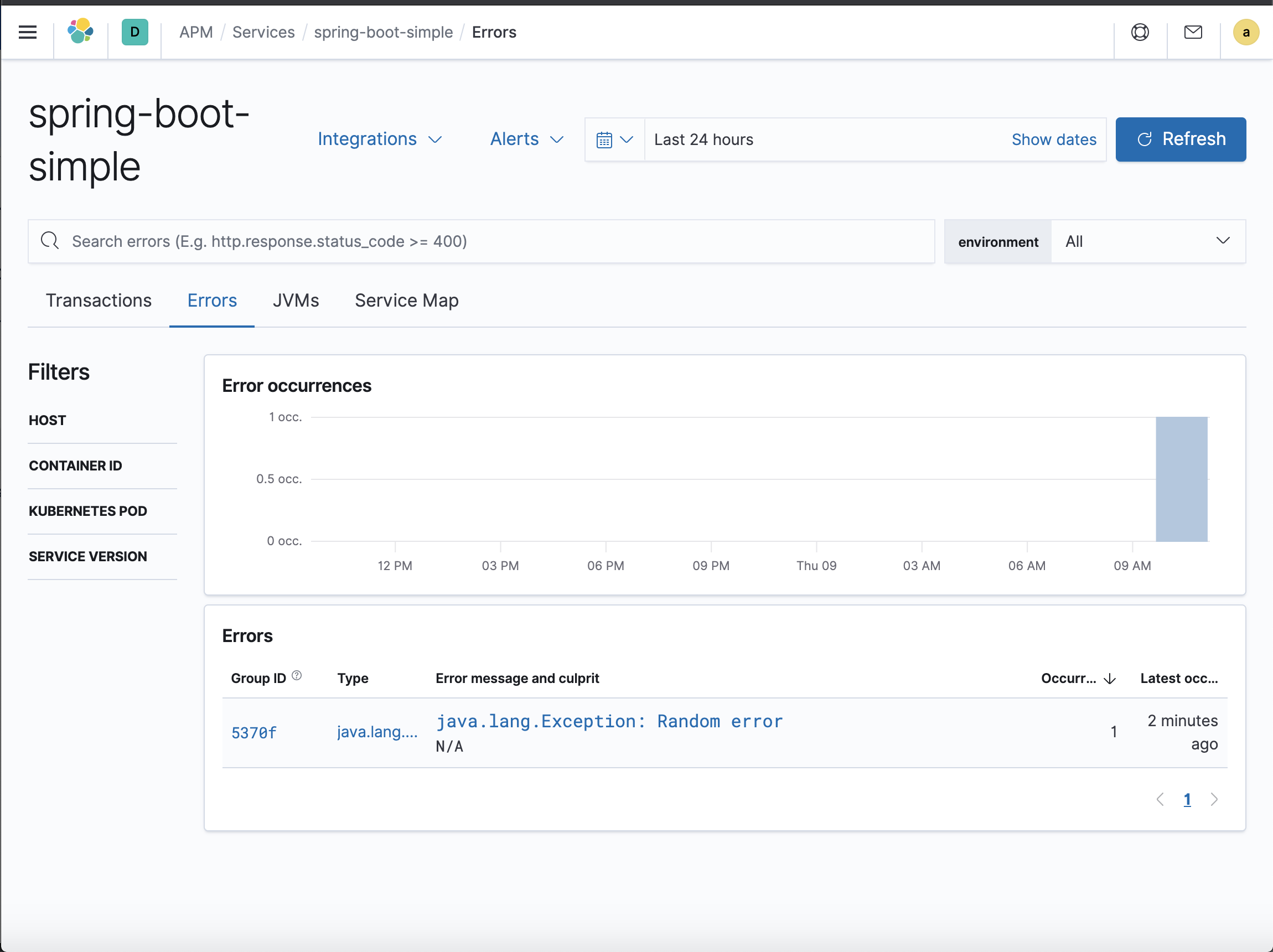Switch to the Transactions tab
The image size is (1273, 952).
pos(99,301)
